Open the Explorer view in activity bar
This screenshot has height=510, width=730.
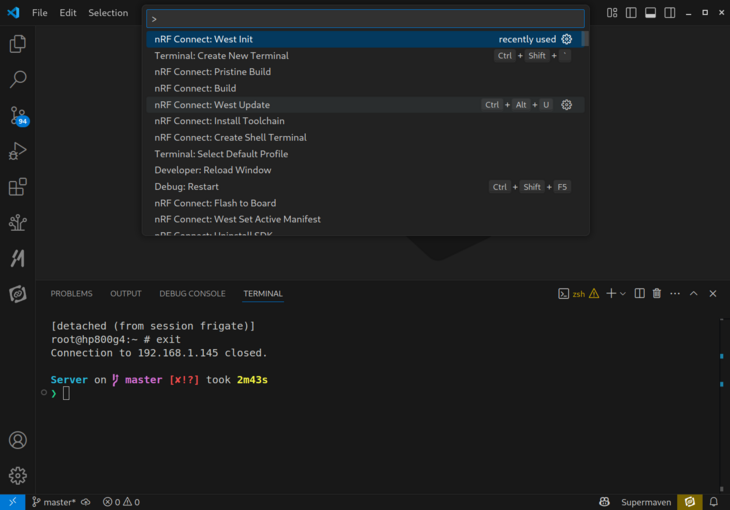click(18, 44)
